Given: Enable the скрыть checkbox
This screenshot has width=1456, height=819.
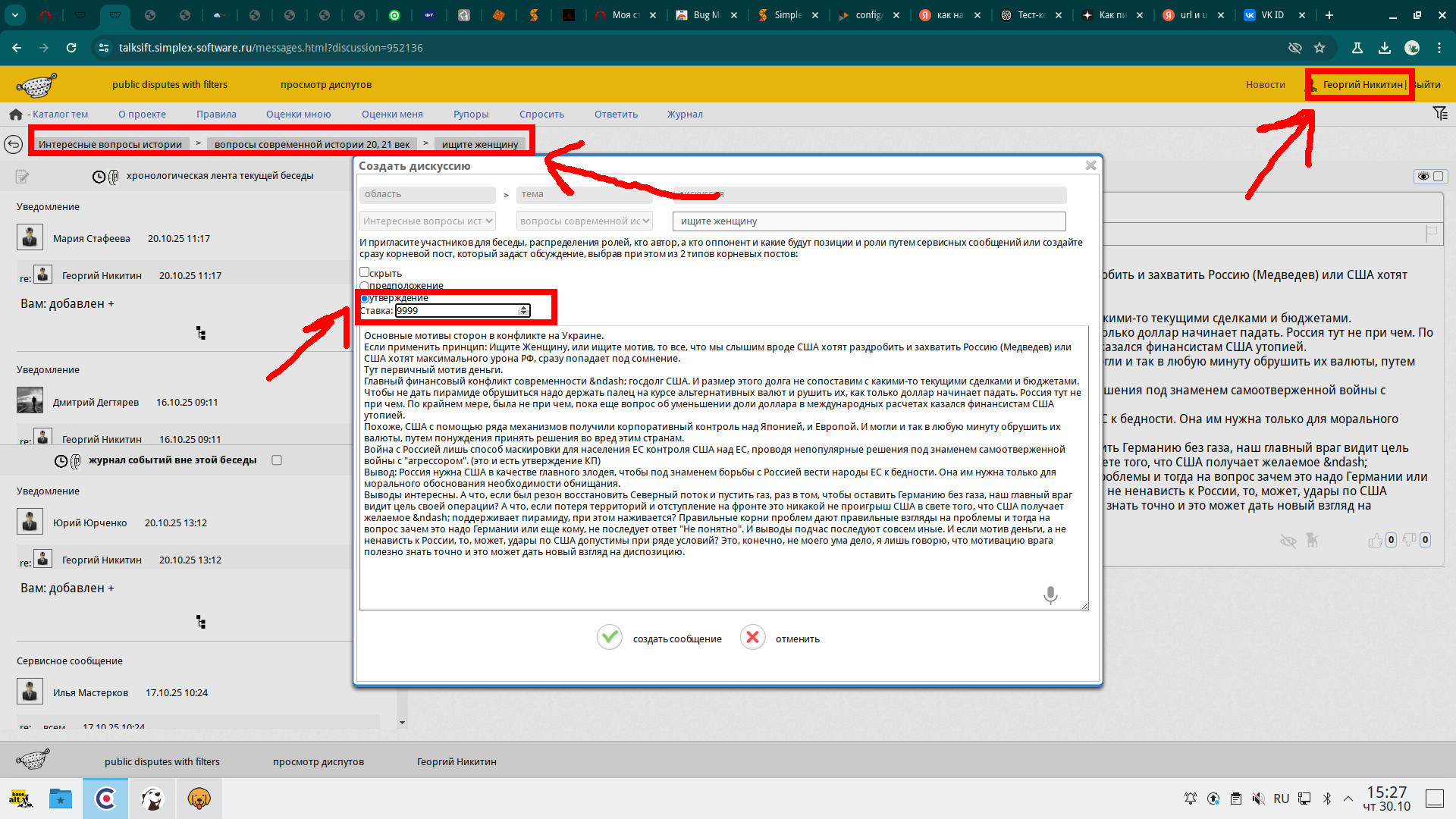Looking at the screenshot, I should pyautogui.click(x=365, y=272).
